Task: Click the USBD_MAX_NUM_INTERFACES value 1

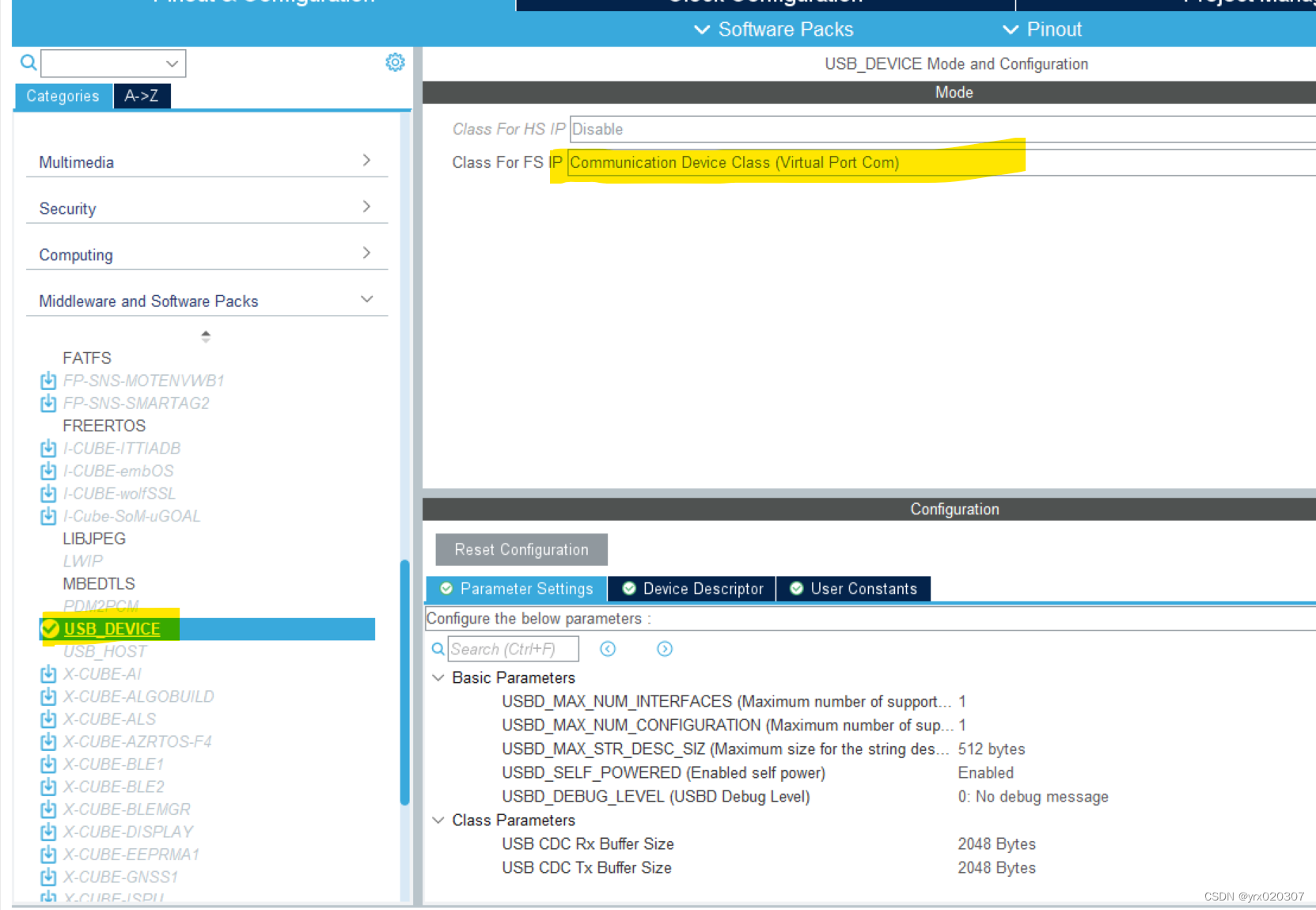Action: 962,702
